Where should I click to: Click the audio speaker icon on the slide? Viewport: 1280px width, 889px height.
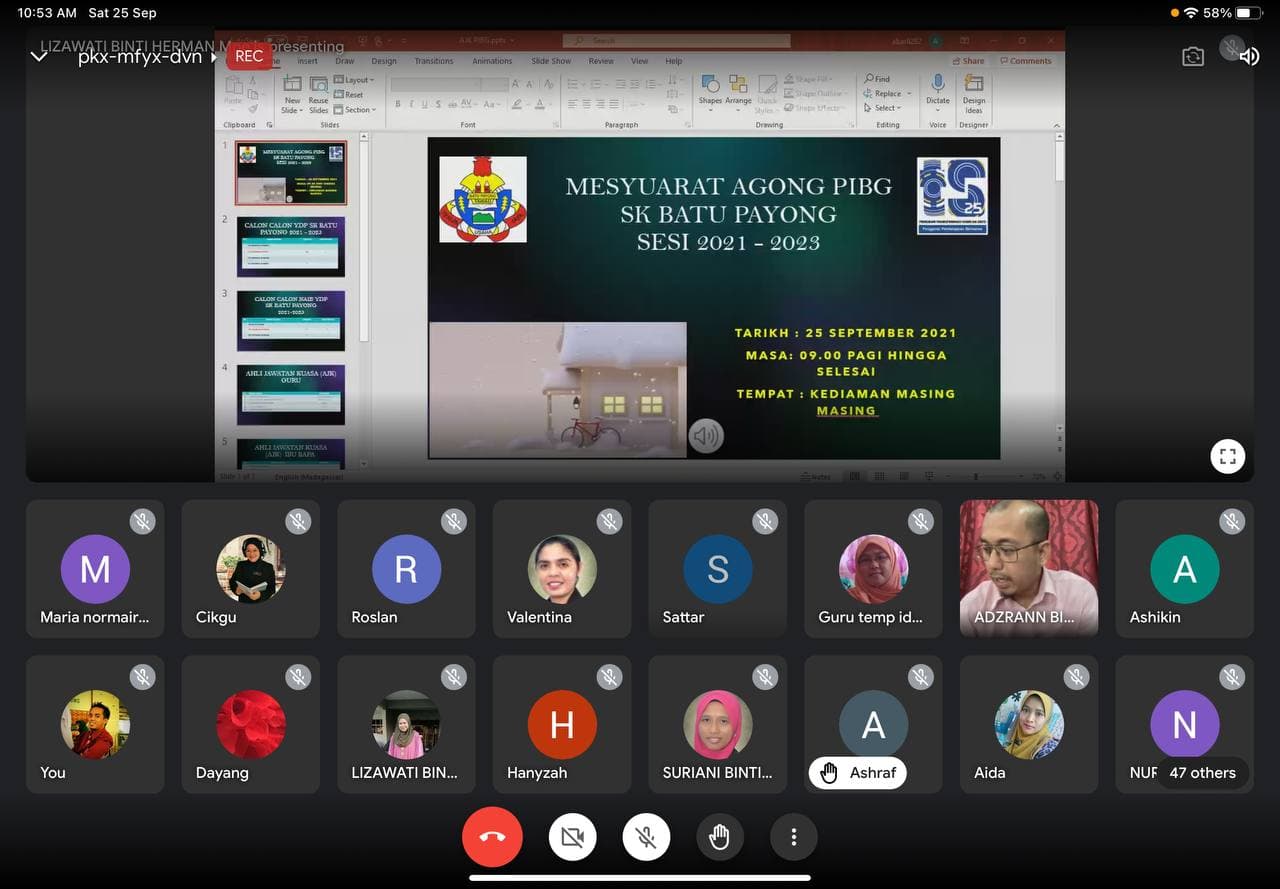[x=706, y=436]
